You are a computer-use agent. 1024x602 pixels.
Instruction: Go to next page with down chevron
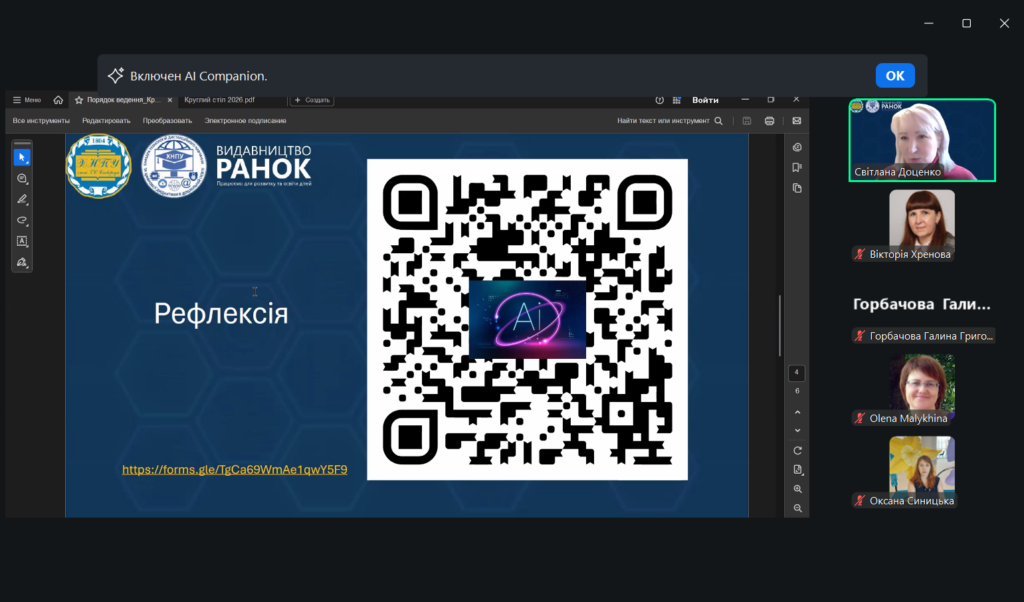click(797, 430)
